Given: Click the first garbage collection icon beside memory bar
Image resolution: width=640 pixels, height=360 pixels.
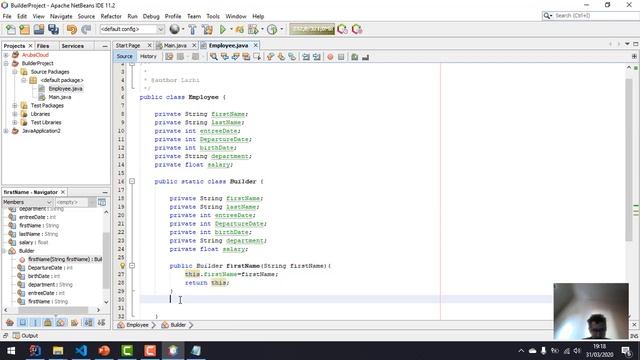Looking at the screenshot, I should (x=342, y=29).
